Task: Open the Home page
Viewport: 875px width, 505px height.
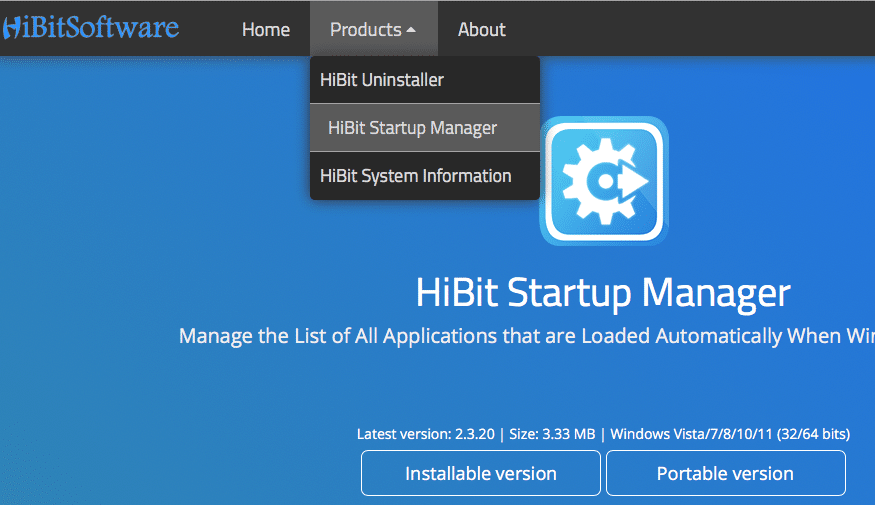Action: (x=266, y=30)
